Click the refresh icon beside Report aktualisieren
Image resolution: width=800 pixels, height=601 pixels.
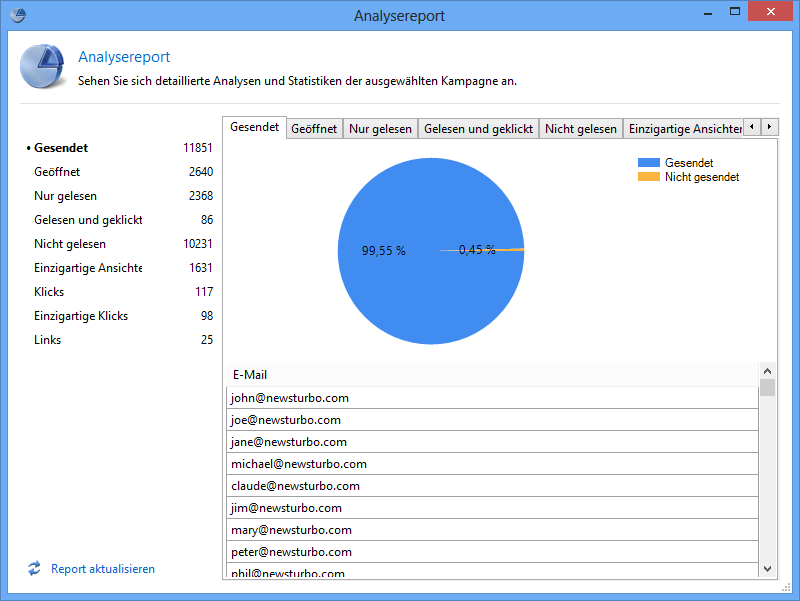point(34,568)
